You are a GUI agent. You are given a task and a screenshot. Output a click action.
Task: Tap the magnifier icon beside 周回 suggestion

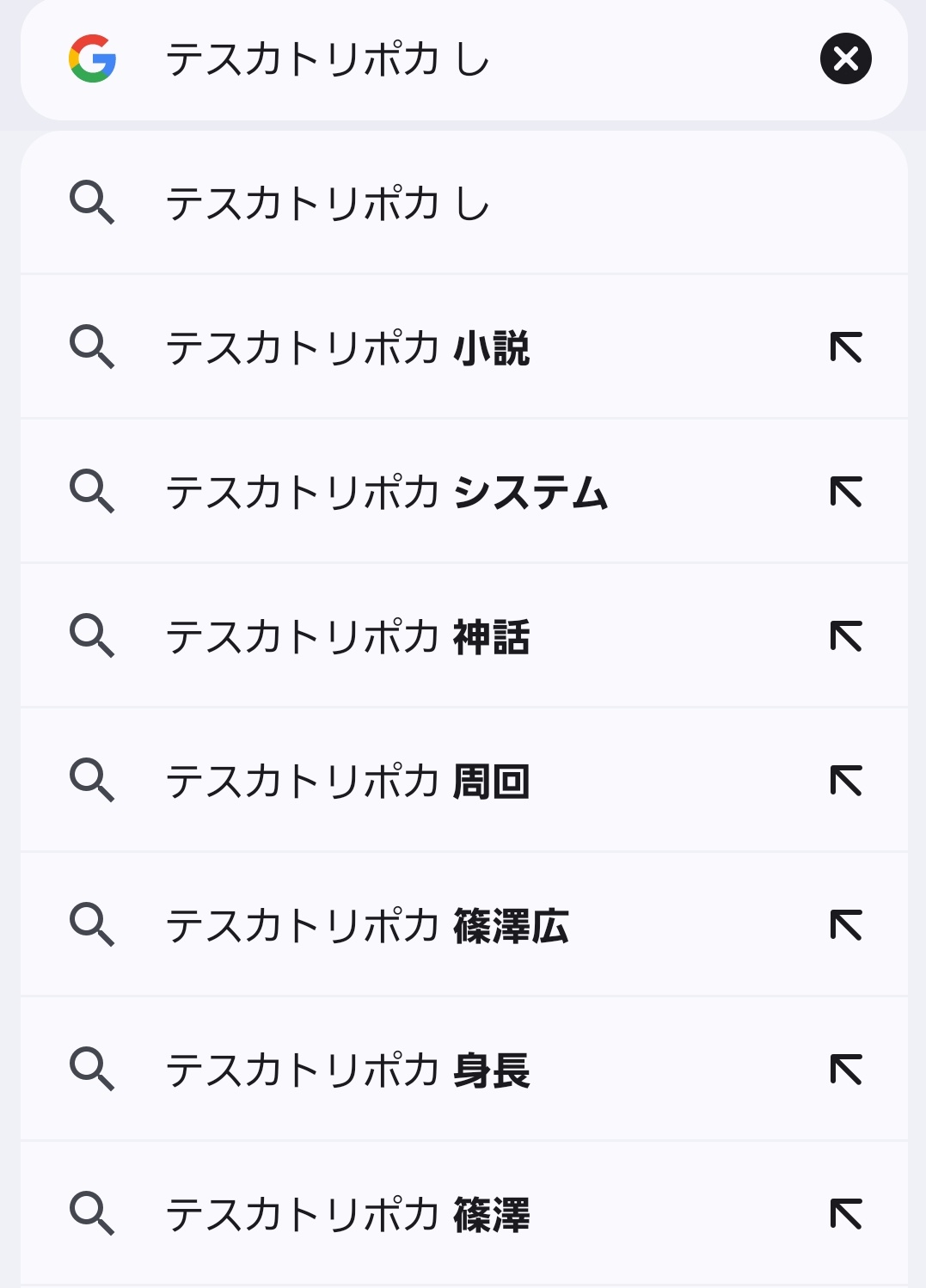(92, 781)
